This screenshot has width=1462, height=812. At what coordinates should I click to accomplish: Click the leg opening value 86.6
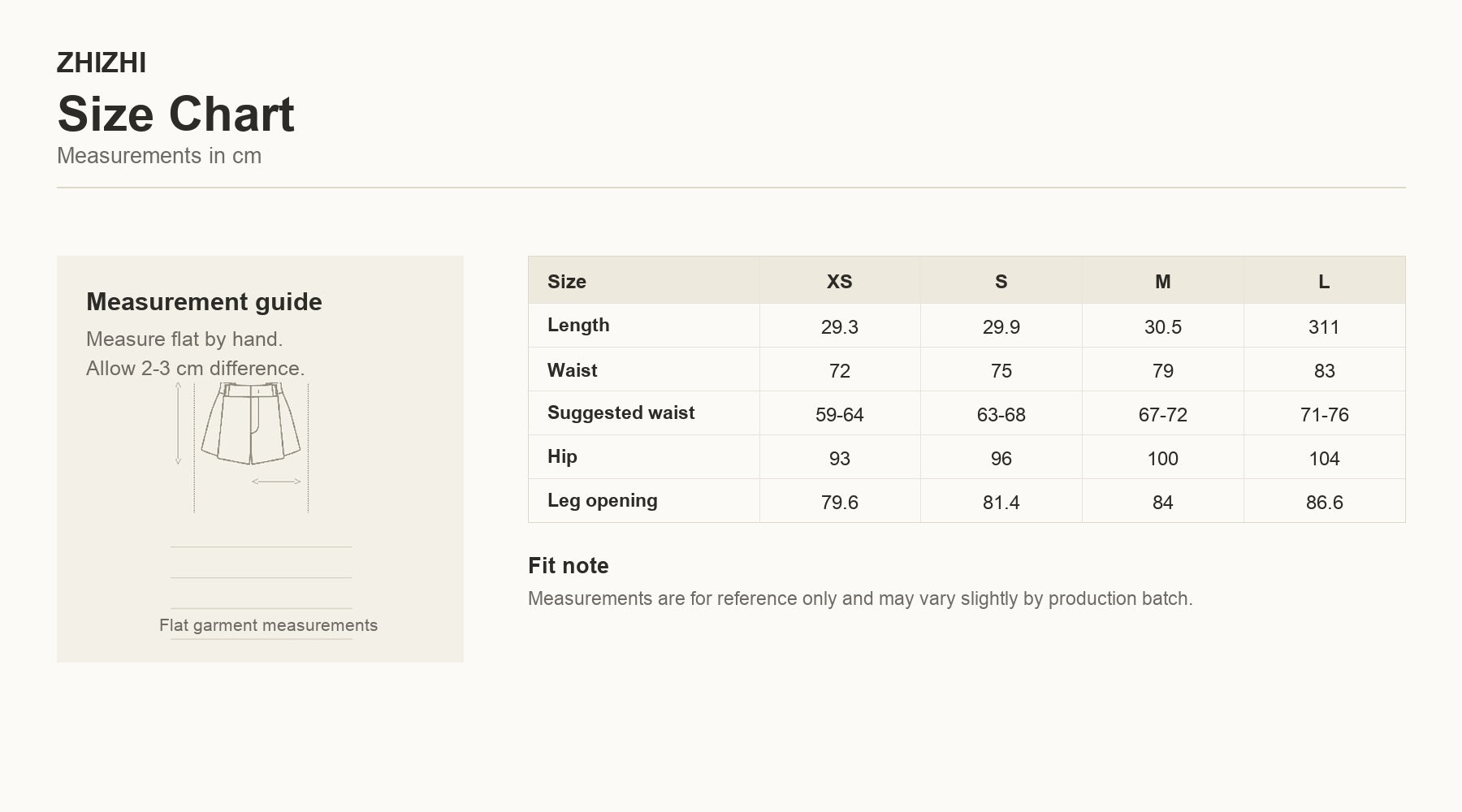(1324, 502)
